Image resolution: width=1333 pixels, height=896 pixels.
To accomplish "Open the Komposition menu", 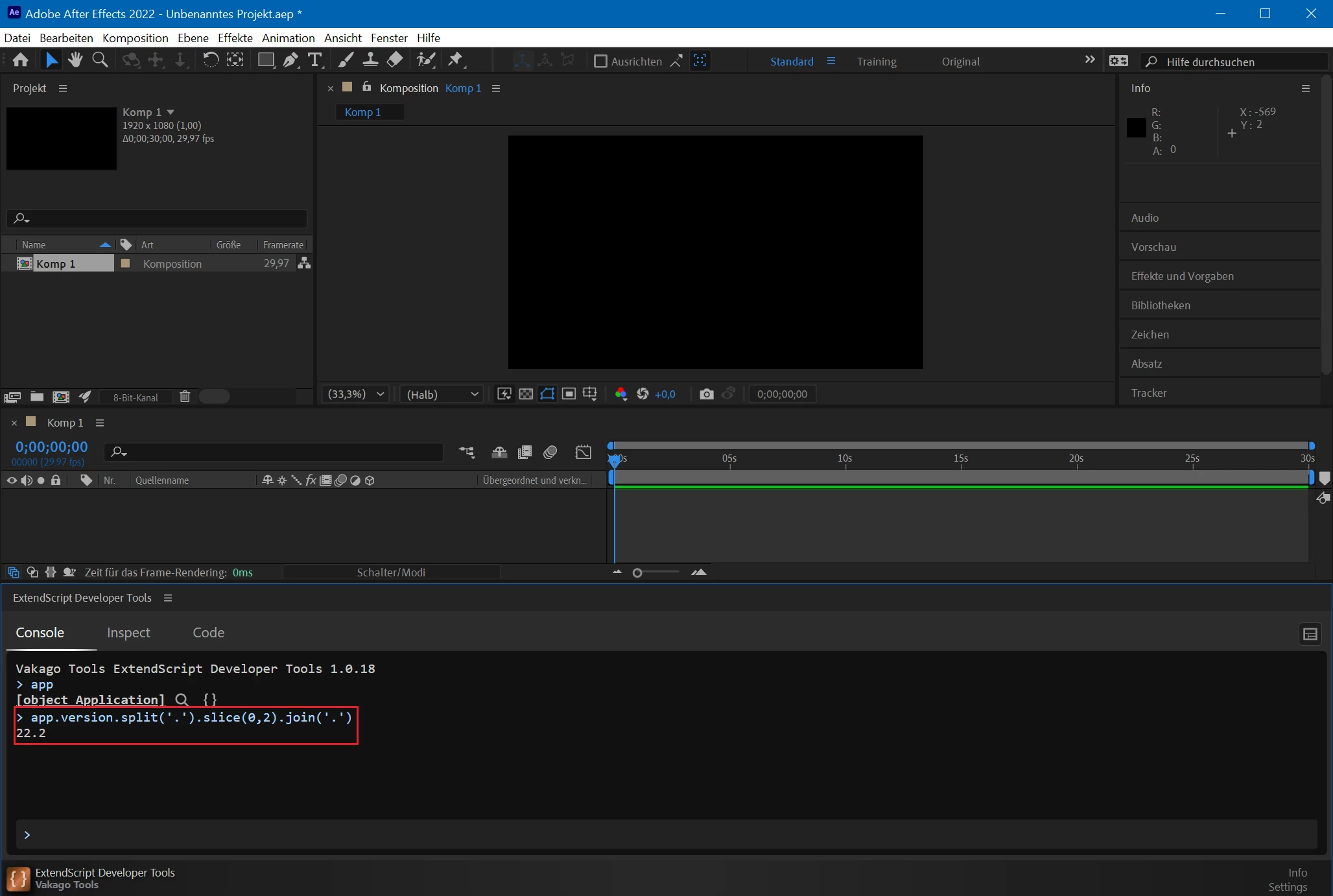I will (x=135, y=38).
